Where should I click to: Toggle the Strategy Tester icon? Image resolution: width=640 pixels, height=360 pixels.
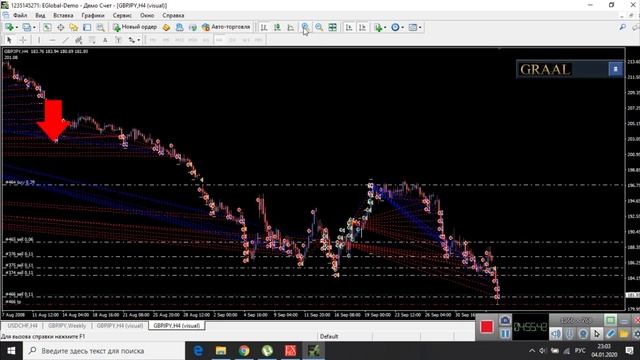[100, 27]
